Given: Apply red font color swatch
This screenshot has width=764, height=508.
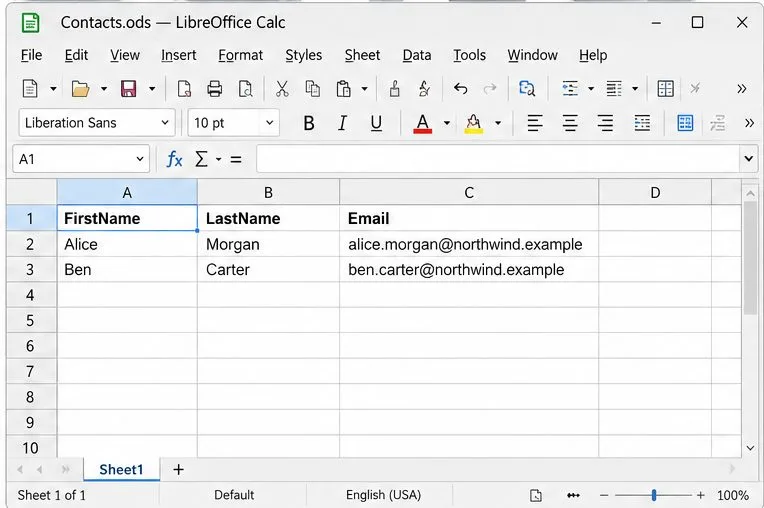Looking at the screenshot, I should pyautogui.click(x=422, y=124).
